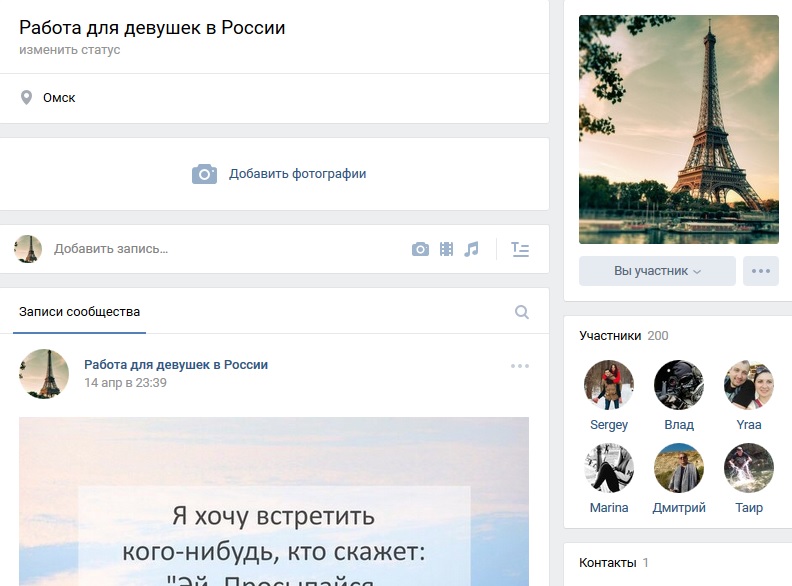Click the name Sergey under members
Image resolution: width=792 pixels, height=586 pixels.
(x=609, y=425)
